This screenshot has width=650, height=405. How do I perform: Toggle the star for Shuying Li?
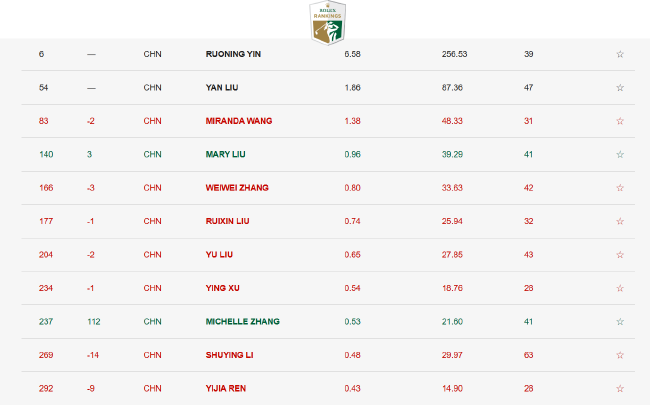(620, 355)
